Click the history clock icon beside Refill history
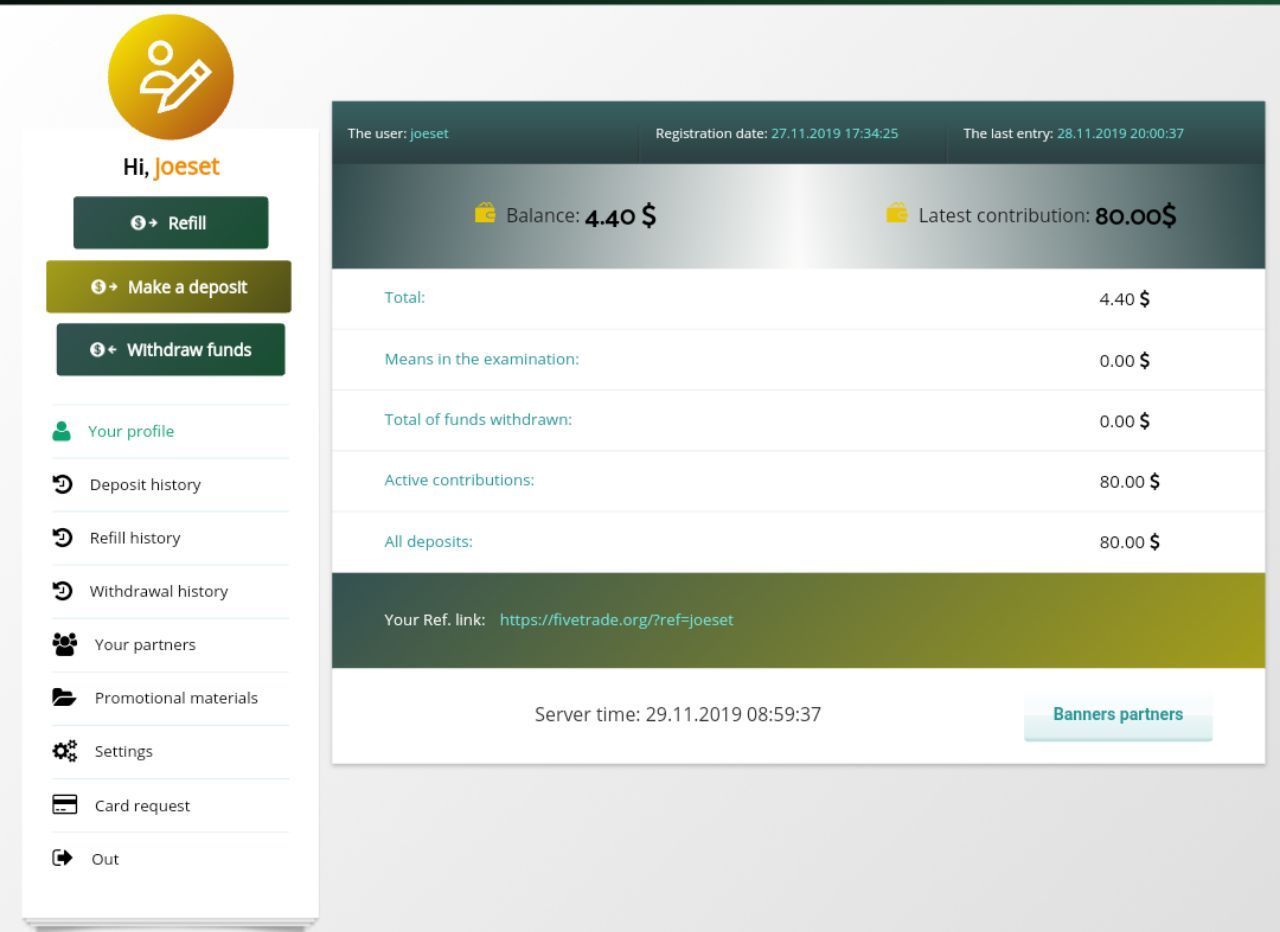The image size is (1280, 932). (x=62, y=537)
